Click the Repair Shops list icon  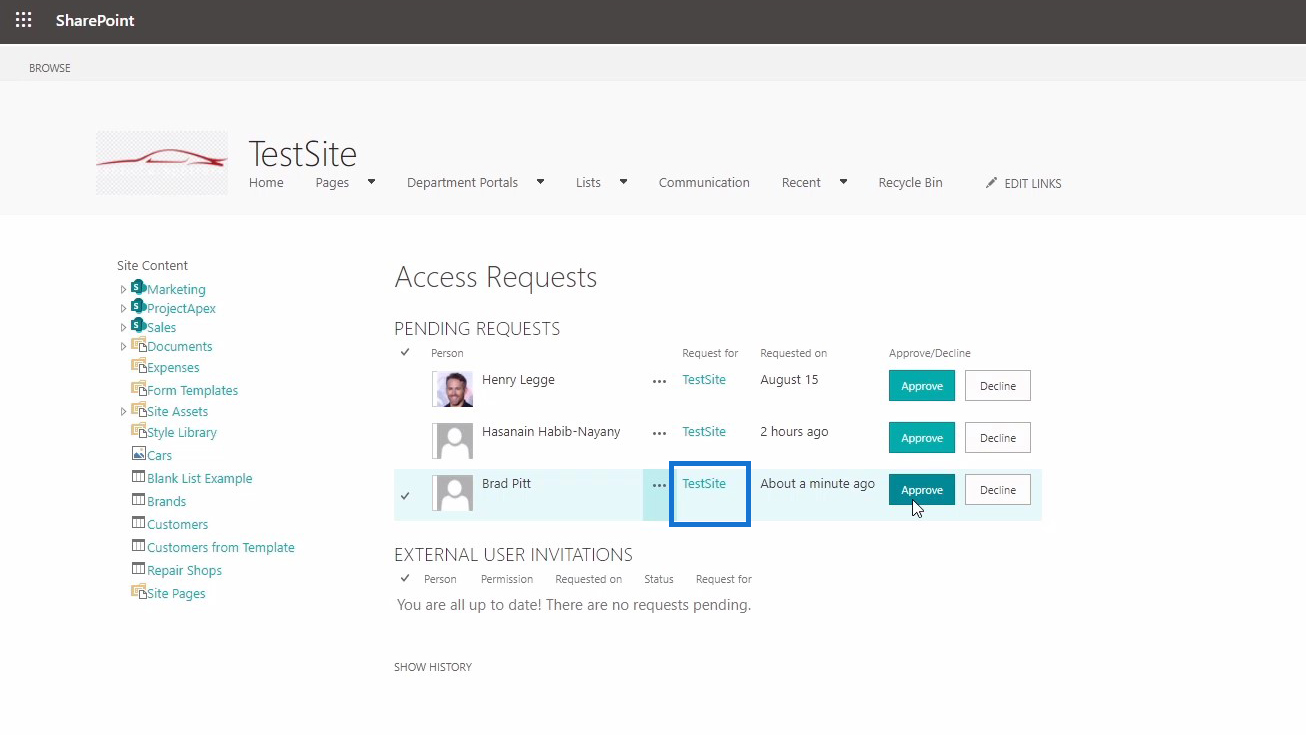[139, 569]
